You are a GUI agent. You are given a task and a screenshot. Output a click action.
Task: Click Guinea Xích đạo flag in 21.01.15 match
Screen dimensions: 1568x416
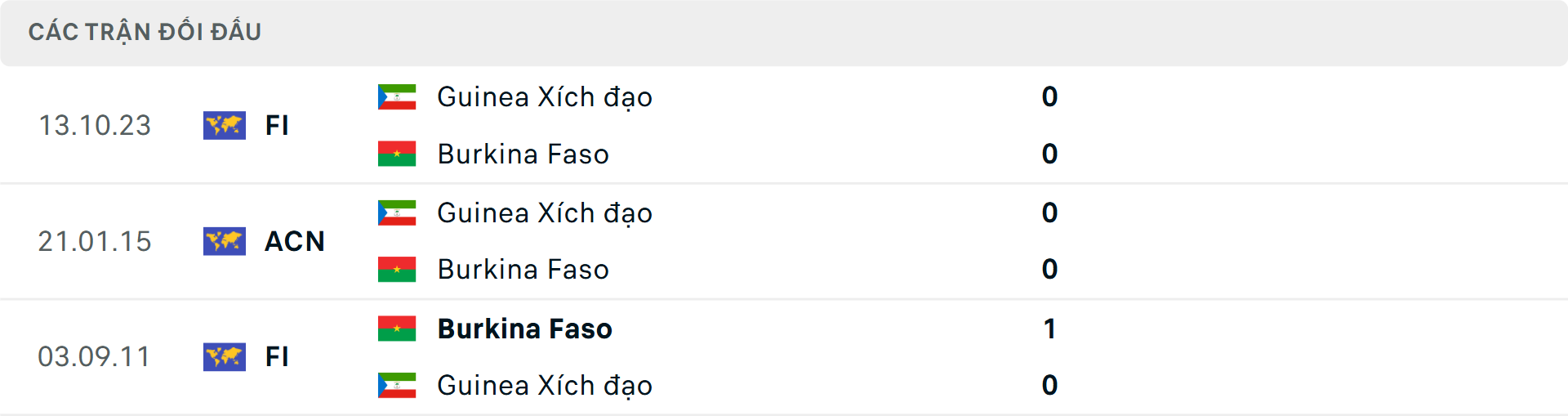point(397,212)
